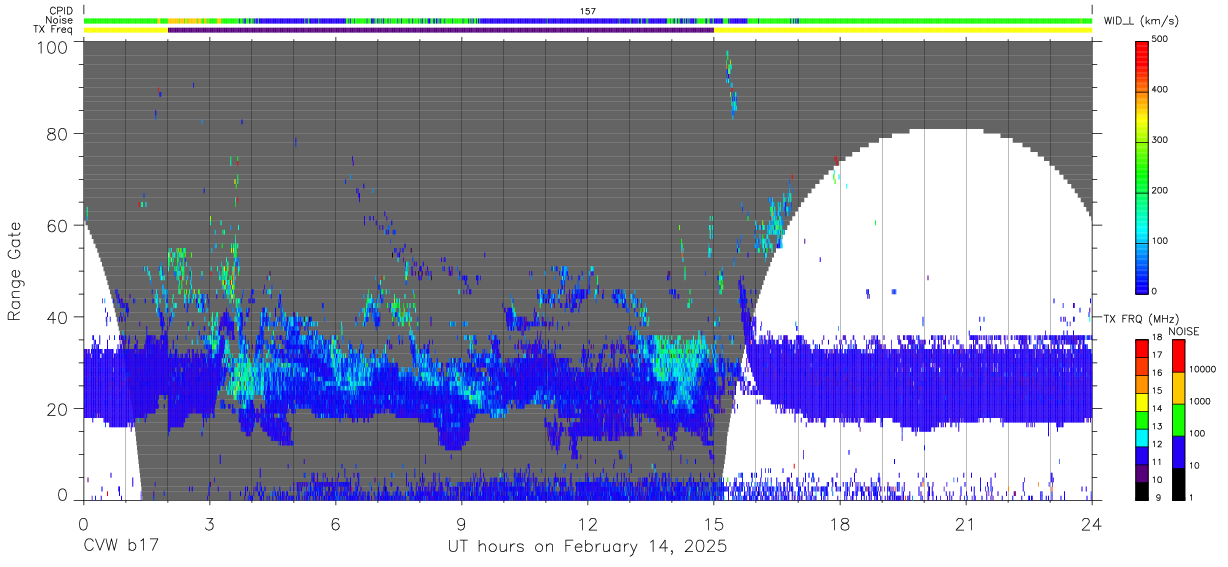Click the 18 tick on the UT axis

(840, 524)
